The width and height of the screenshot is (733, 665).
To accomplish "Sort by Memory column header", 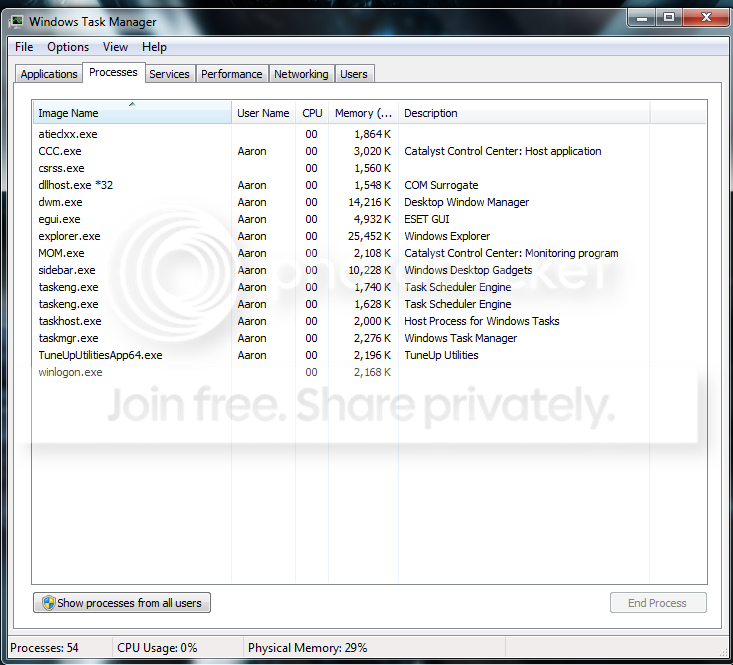I will pyautogui.click(x=363, y=113).
